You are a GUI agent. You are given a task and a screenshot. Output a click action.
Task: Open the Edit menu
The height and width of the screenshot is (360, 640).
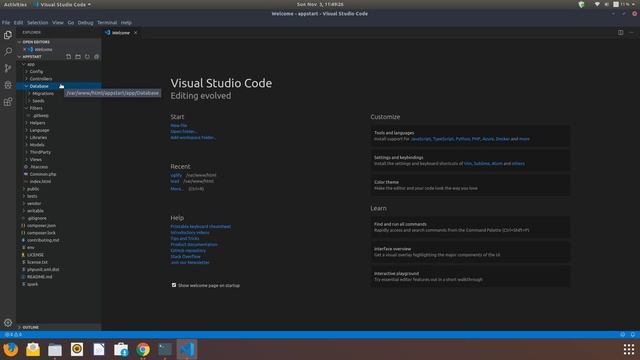click(x=18, y=22)
